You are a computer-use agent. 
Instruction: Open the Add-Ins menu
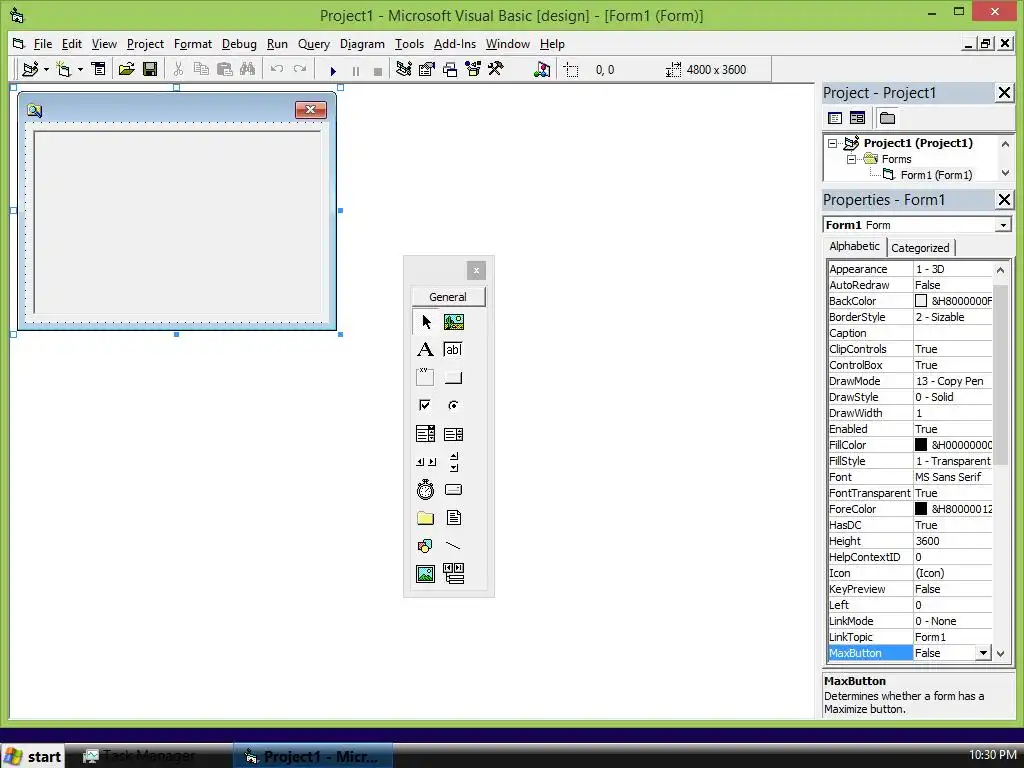tap(455, 44)
